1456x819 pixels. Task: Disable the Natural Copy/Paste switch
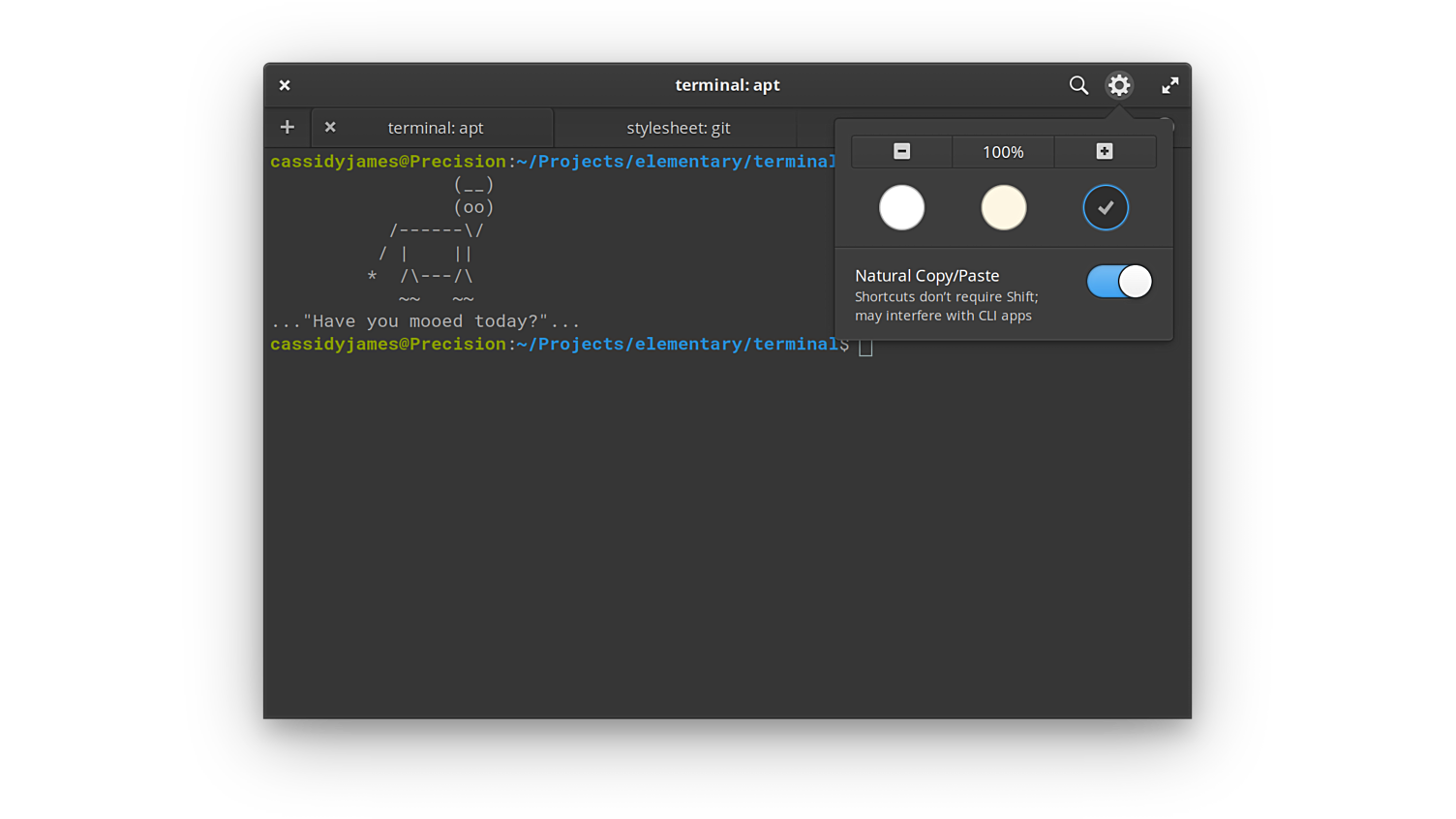[x=1119, y=282]
